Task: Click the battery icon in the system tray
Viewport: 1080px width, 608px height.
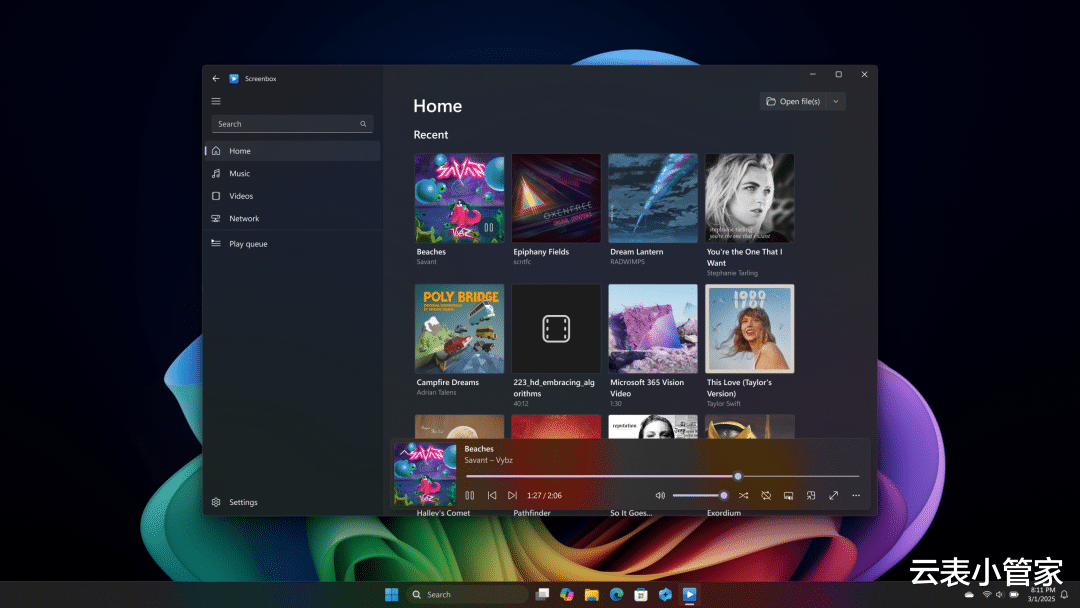Action: coord(1014,594)
